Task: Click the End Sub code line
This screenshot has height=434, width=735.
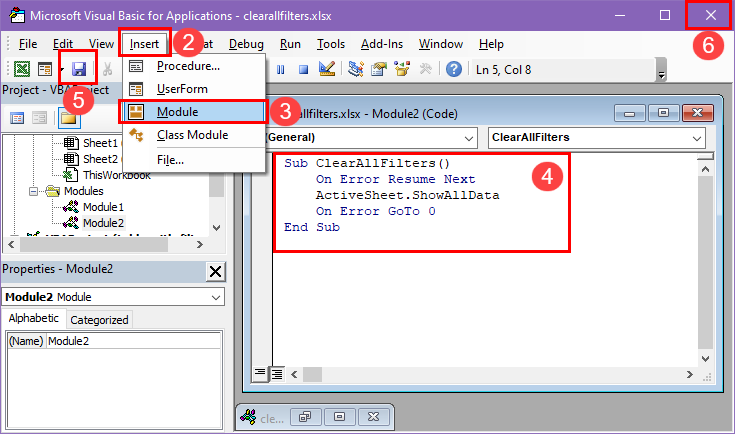Action: [312, 227]
